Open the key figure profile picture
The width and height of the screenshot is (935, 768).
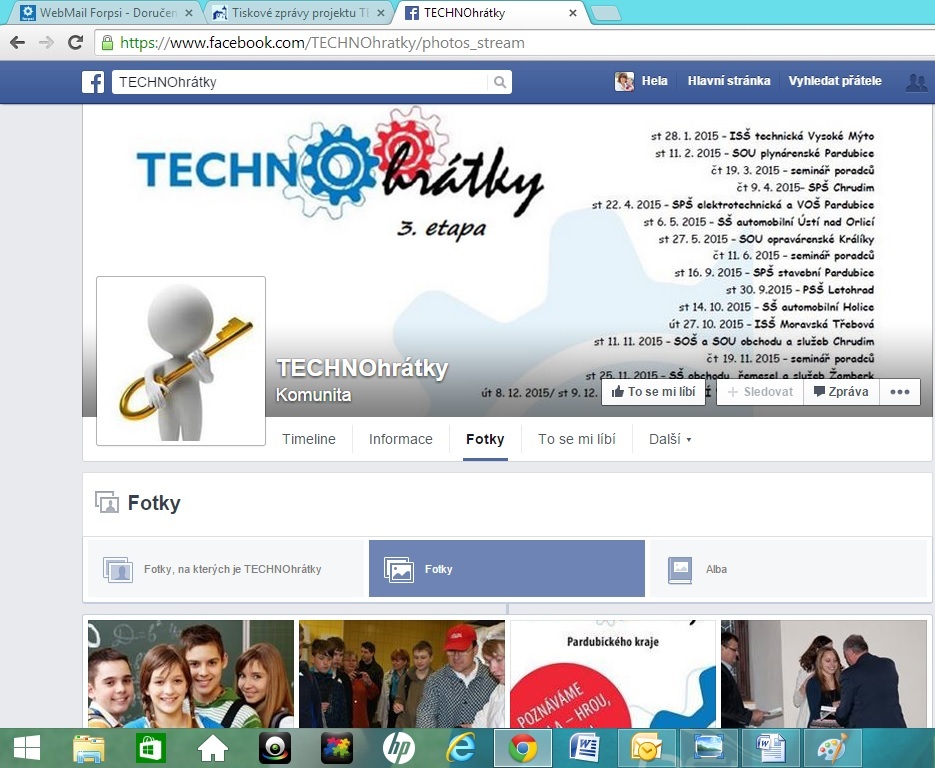(181, 361)
